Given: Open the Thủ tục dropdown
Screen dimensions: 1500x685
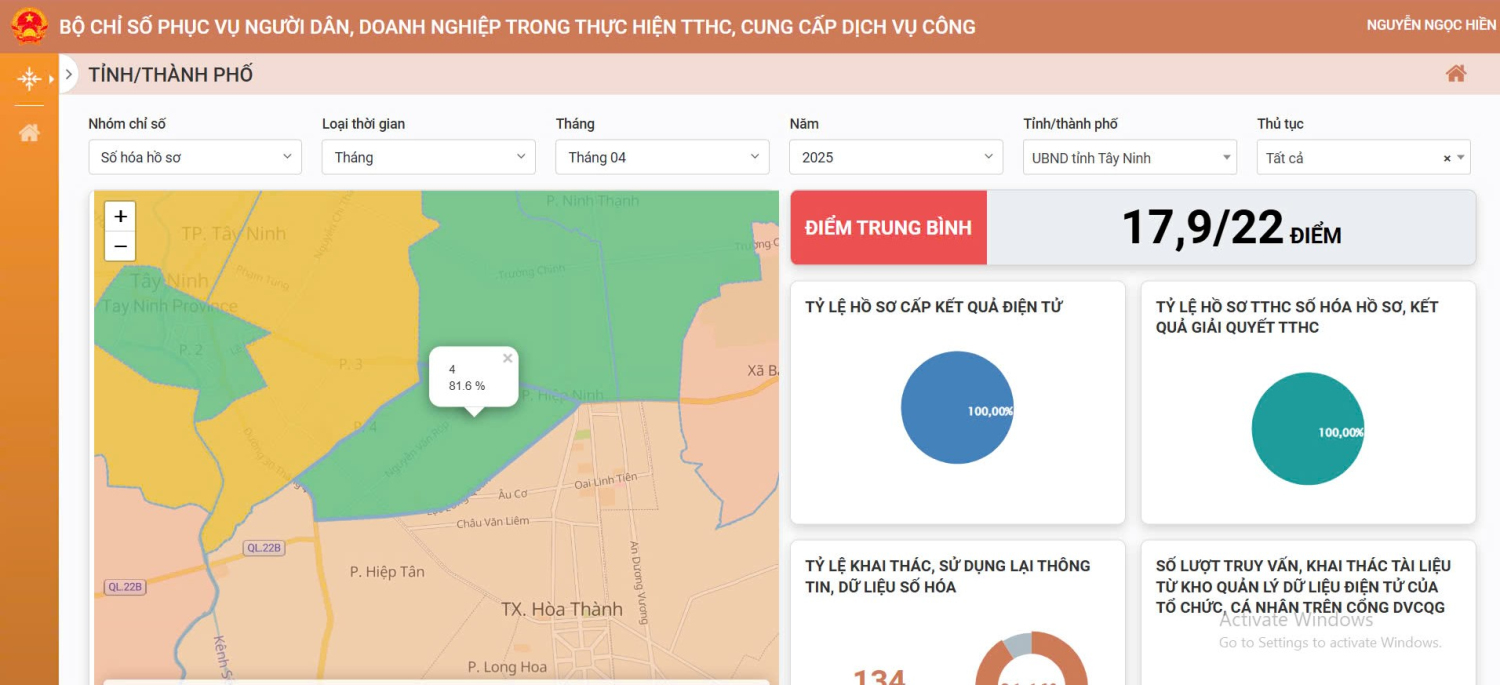Looking at the screenshot, I should 1364,157.
